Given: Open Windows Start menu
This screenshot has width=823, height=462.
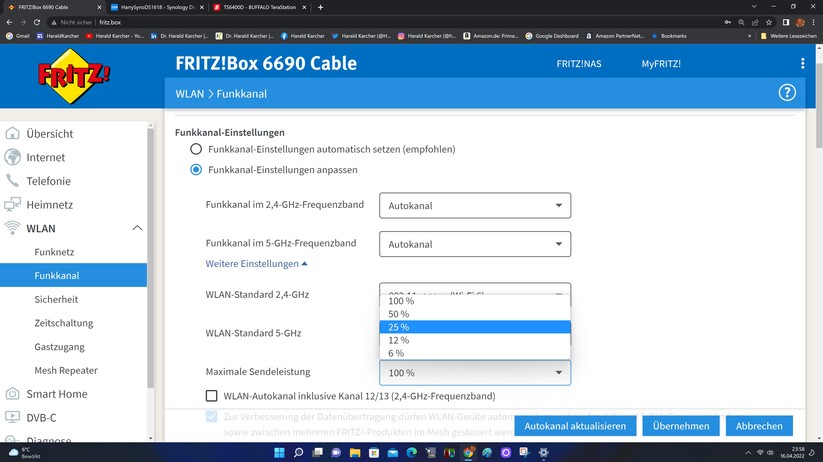Looking at the screenshot, I should pos(279,453).
